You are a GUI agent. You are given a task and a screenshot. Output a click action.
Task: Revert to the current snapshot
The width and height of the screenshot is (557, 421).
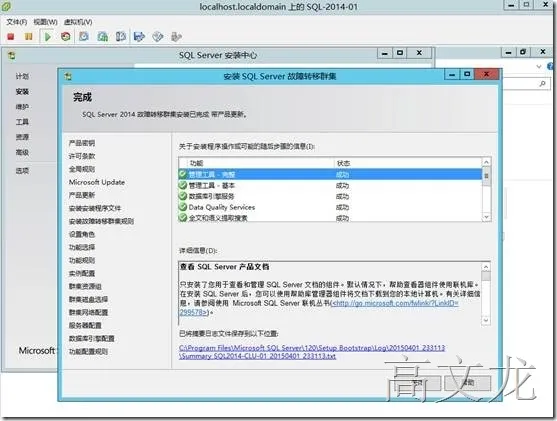[103, 36]
